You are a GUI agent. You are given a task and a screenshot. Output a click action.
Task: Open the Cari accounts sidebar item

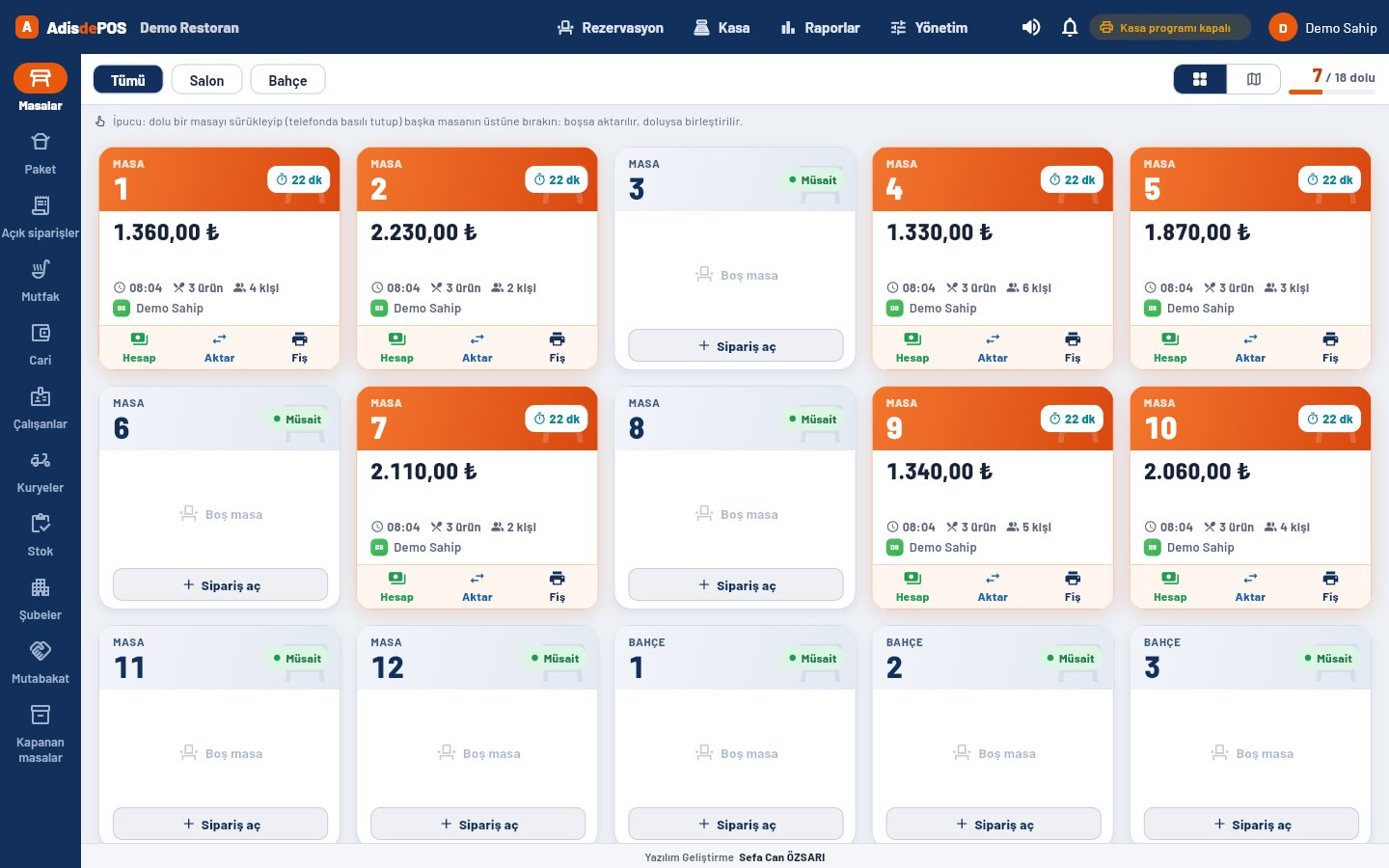tap(41, 344)
